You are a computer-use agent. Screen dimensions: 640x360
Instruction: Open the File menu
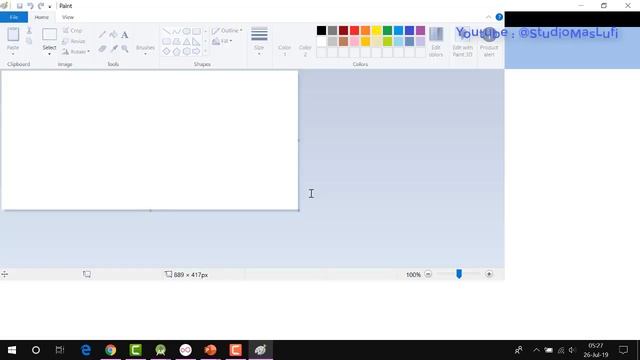click(14, 17)
